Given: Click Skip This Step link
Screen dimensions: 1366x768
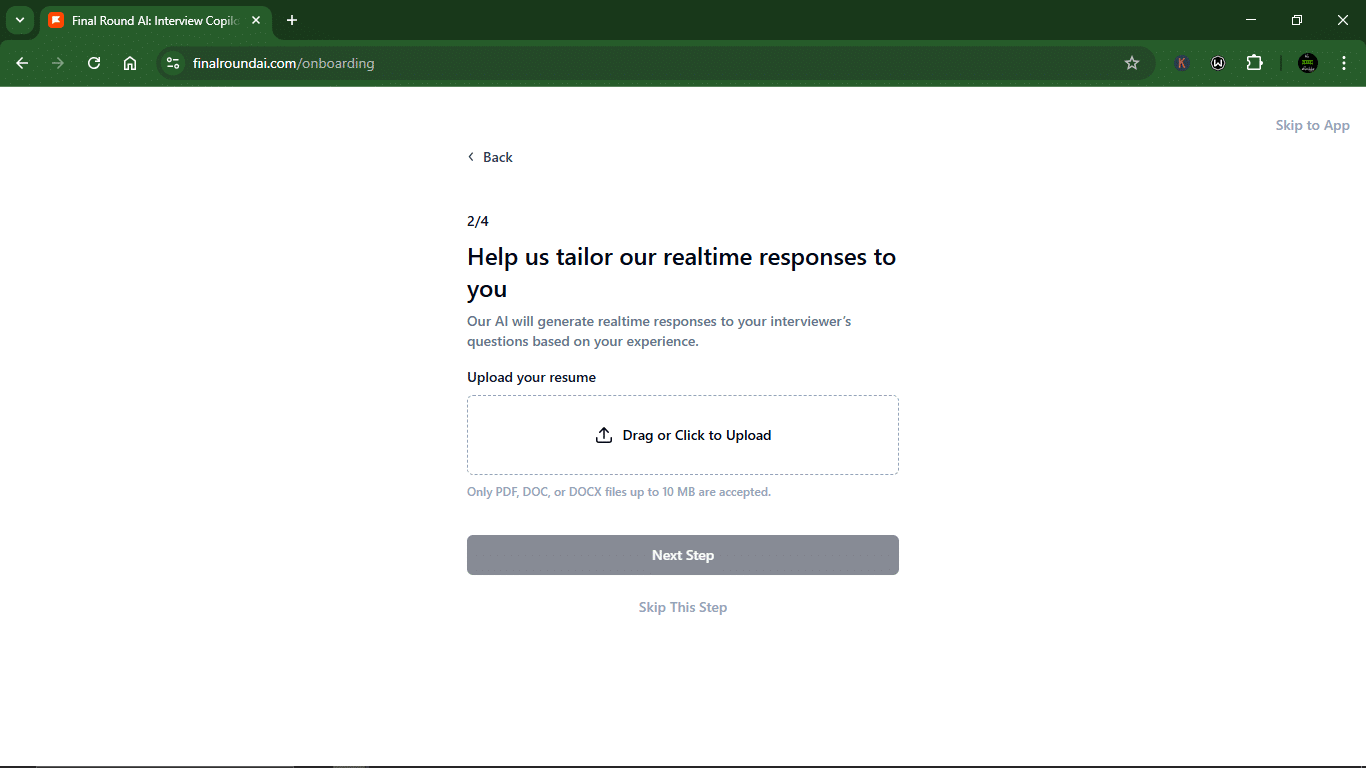Looking at the screenshot, I should point(683,607).
